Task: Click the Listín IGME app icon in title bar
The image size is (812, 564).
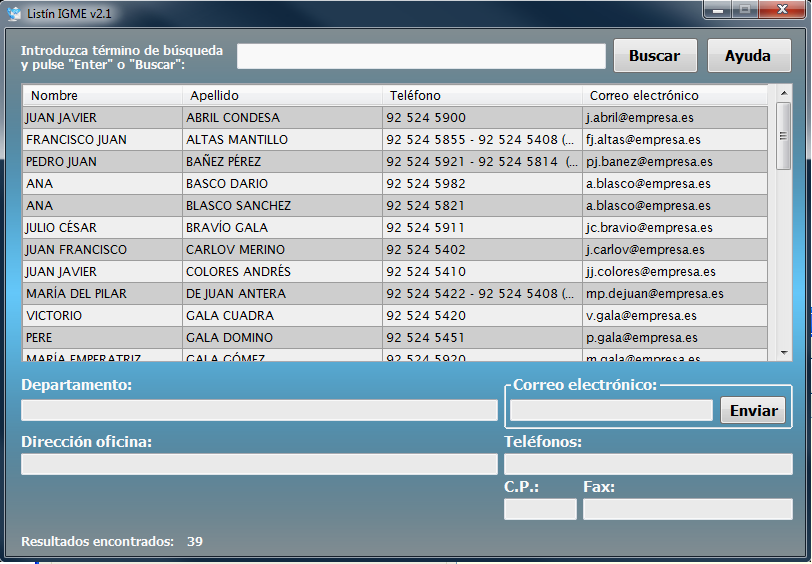Action: [14, 12]
